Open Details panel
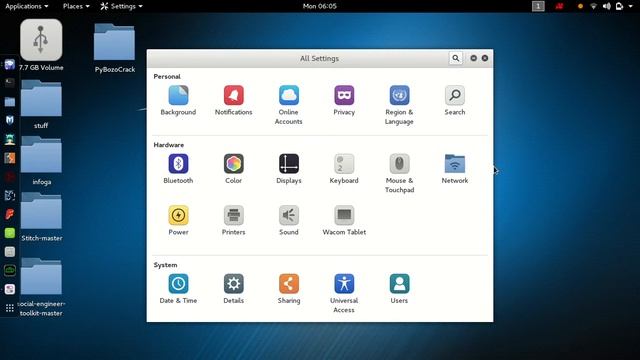Image resolution: width=640 pixels, height=360 pixels. 233,289
